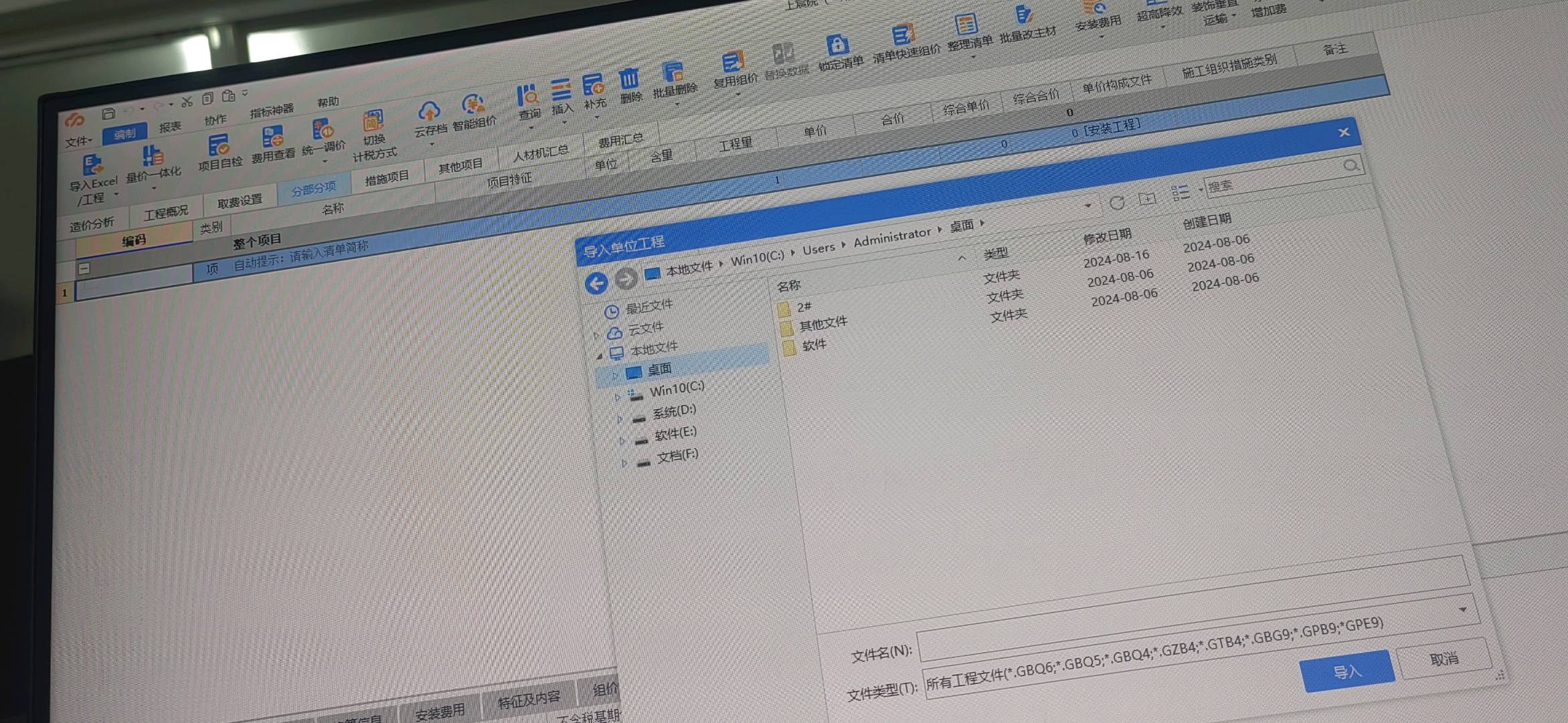Screen dimensions: 1568x723
Task: Click the 批量改主材 icon
Action: (1023, 15)
